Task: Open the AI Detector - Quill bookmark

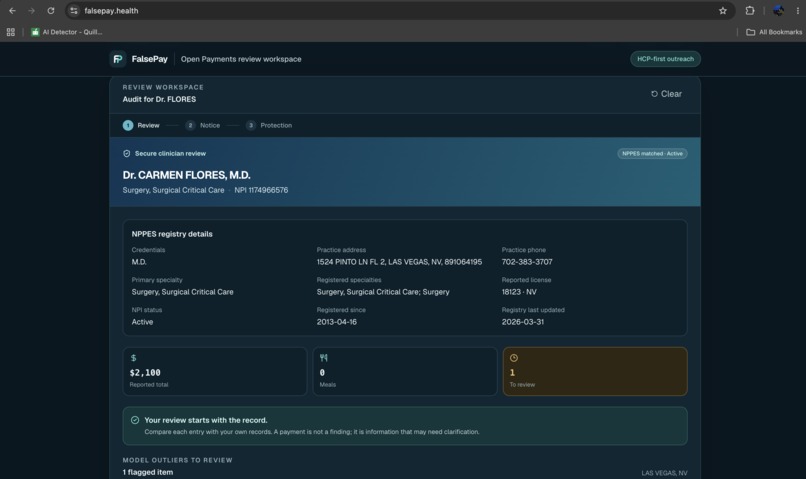Action: [x=67, y=32]
